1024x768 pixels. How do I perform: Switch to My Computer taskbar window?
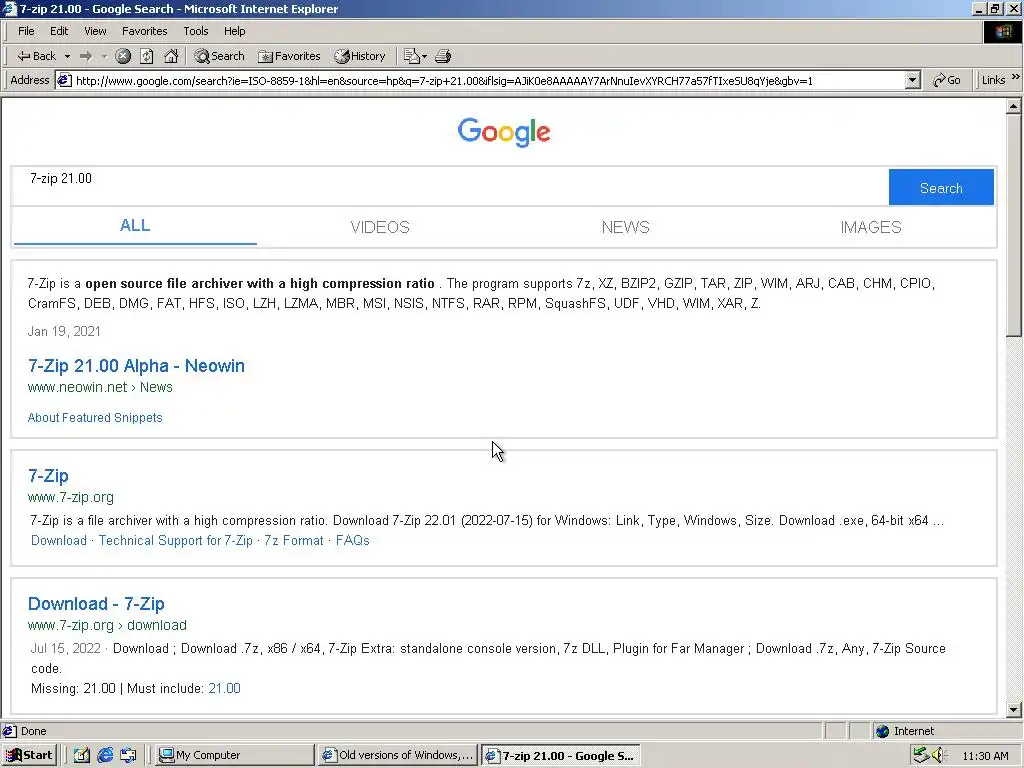click(x=235, y=755)
